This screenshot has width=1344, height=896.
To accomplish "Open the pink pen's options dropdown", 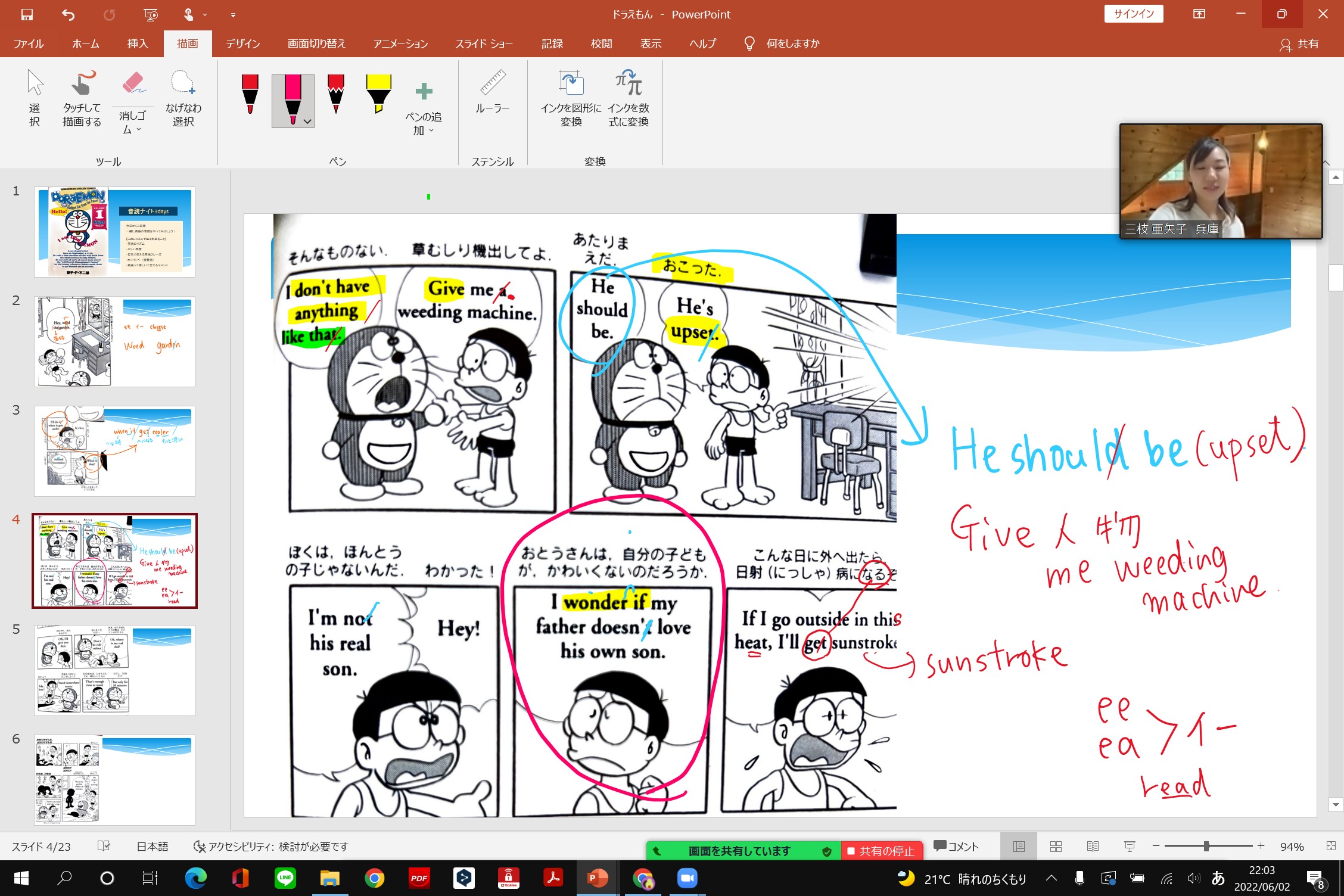I will click(307, 122).
